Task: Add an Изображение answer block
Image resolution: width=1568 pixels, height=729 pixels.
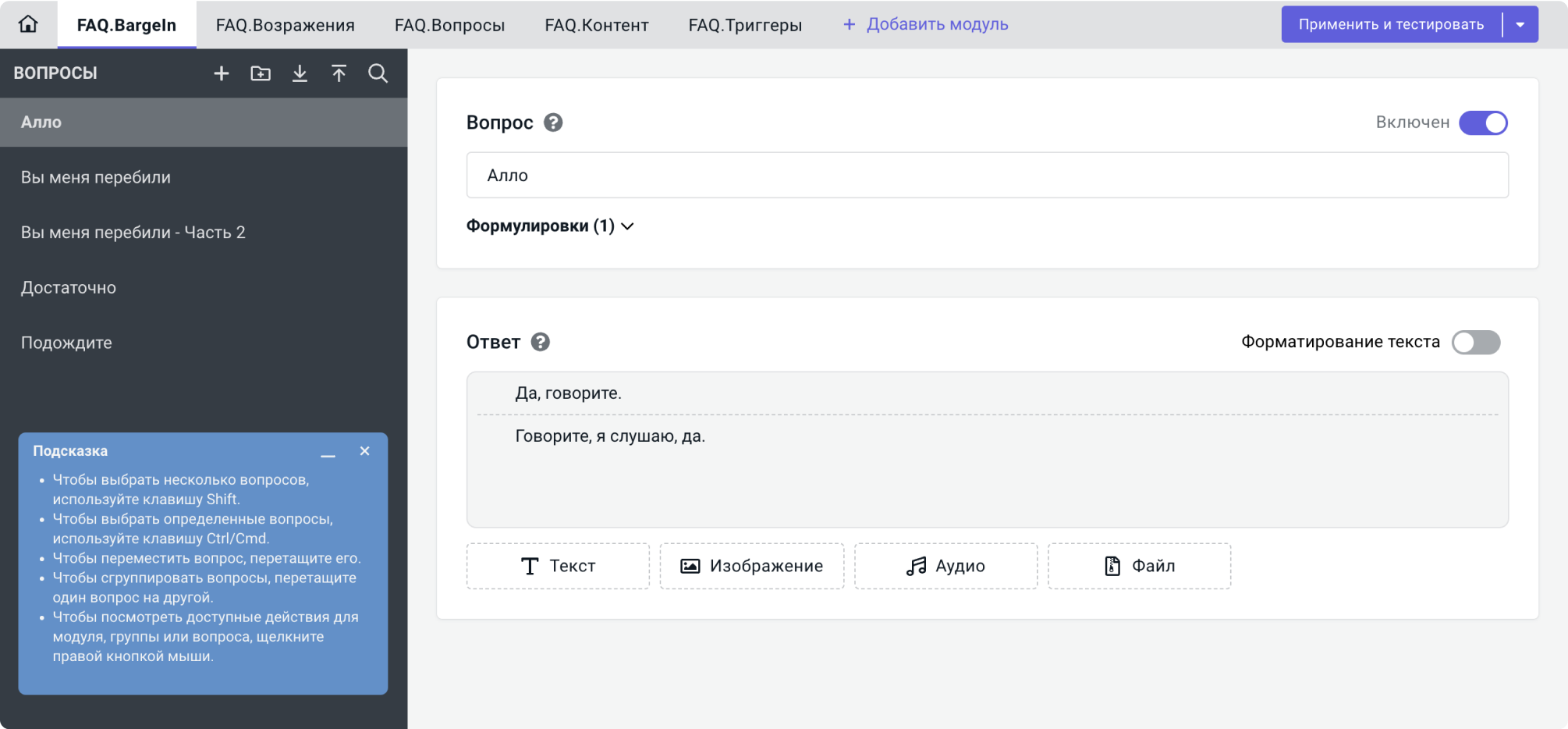Action: pos(752,566)
